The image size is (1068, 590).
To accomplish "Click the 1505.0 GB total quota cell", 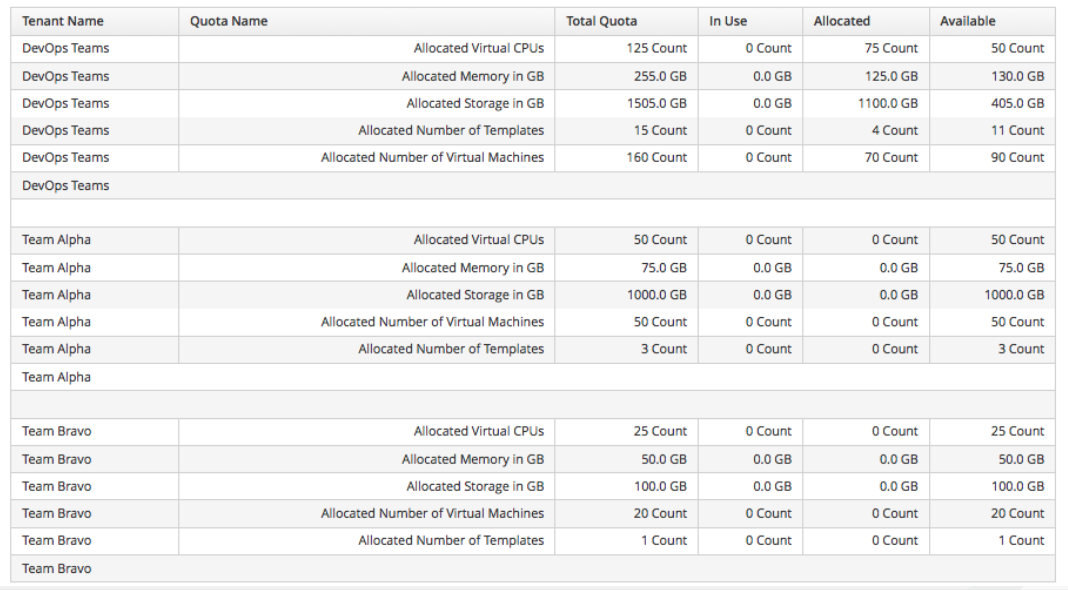I will tap(655, 103).
